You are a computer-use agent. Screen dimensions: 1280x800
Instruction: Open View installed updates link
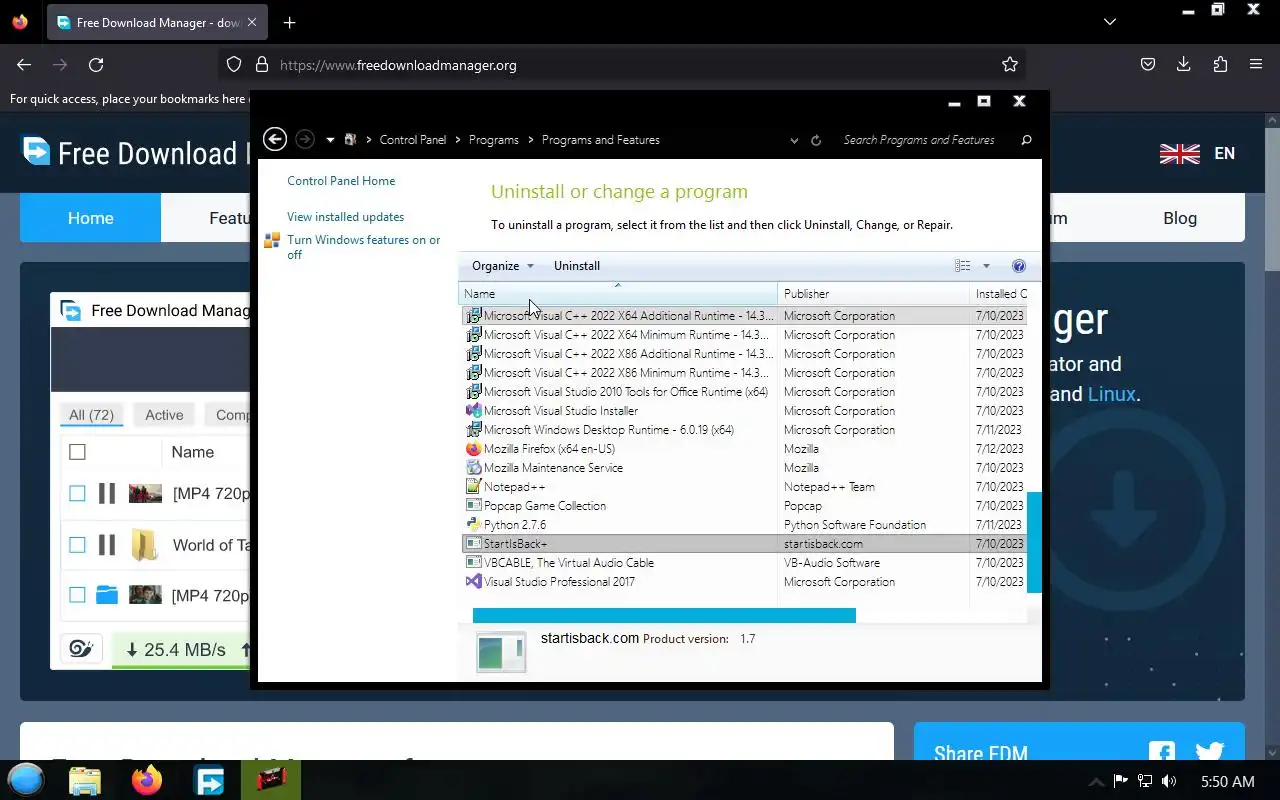345,217
